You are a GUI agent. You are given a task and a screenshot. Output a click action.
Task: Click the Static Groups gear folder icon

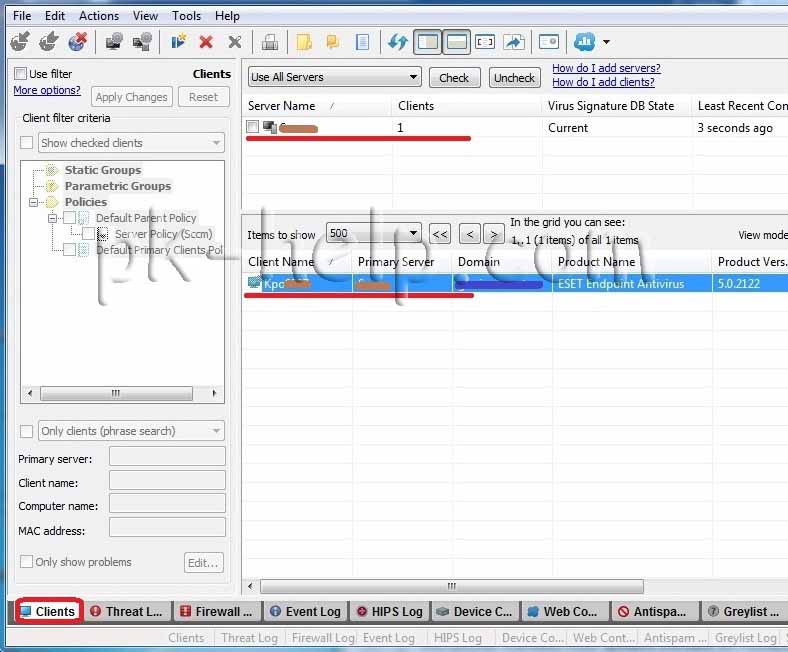(52, 170)
